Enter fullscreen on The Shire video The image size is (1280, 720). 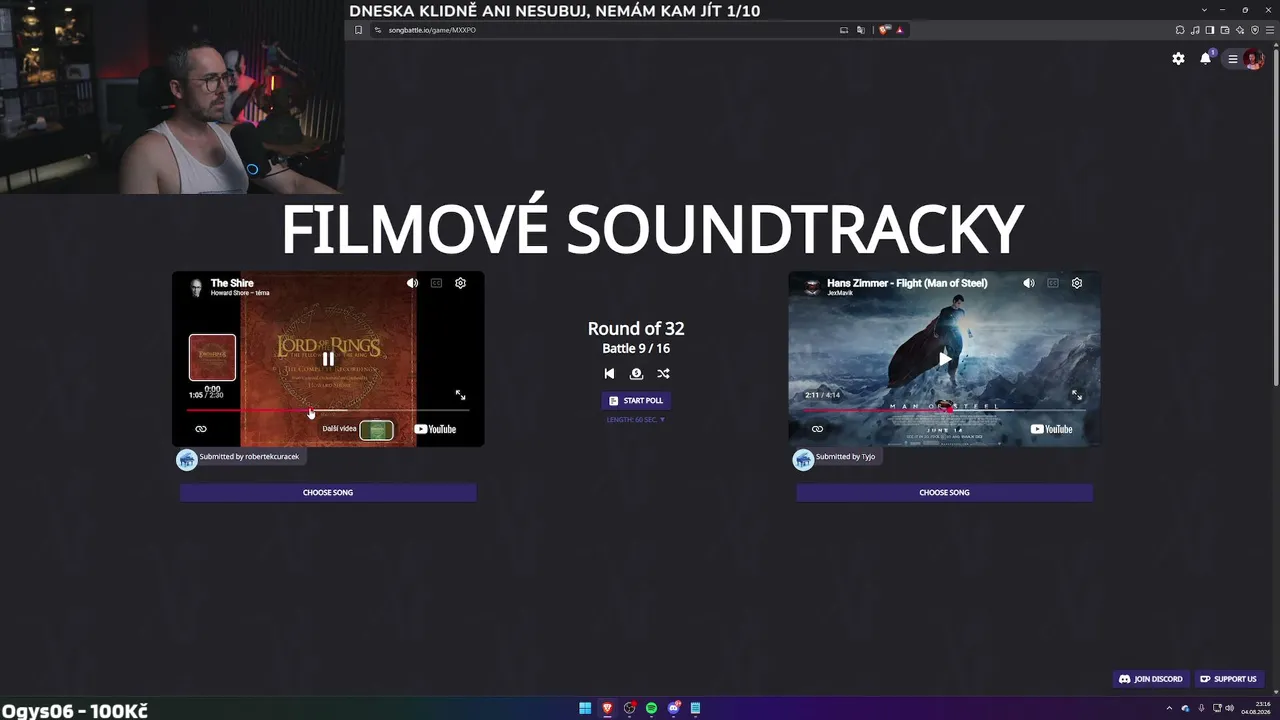[460, 395]
